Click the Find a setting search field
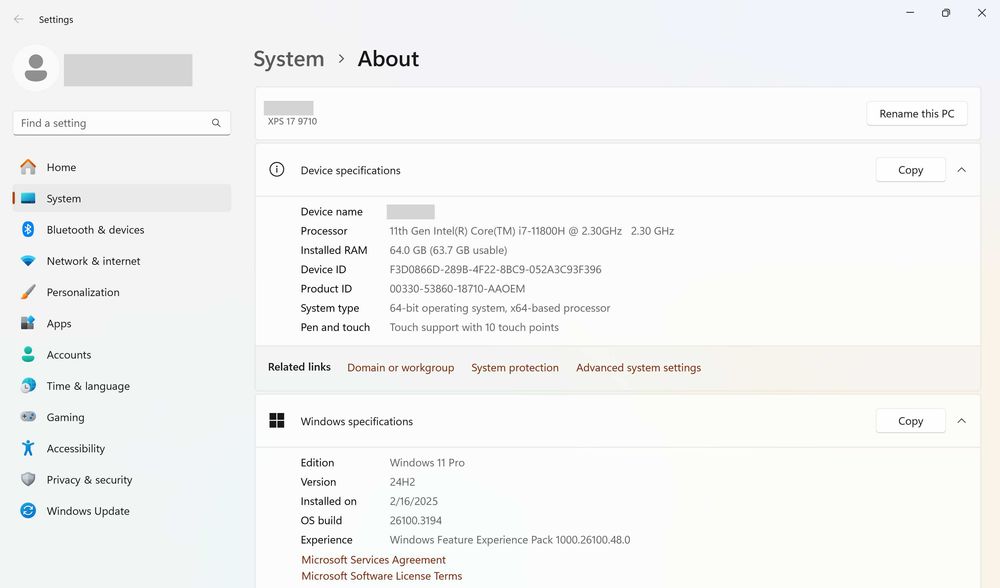The width and height of the screenshot is (1000, 588). (x=122, y=123)
